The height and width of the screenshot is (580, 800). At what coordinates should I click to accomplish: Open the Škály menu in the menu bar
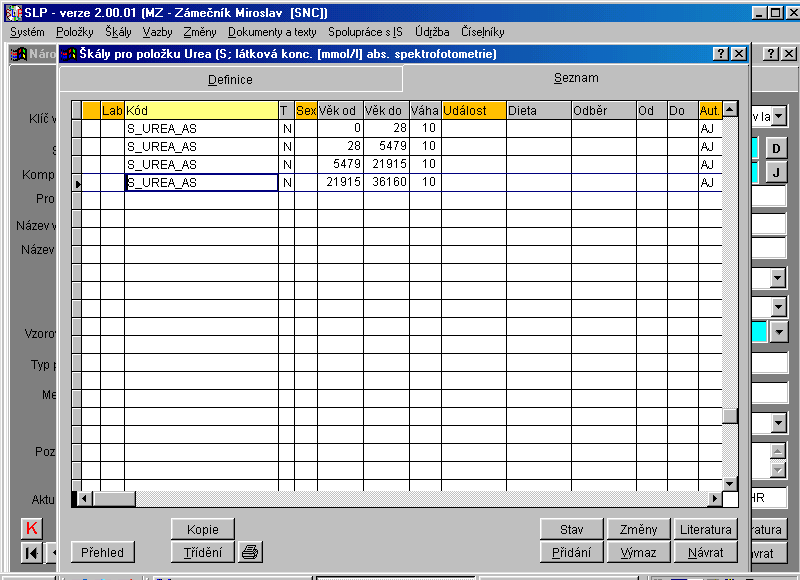click(118, 32)
